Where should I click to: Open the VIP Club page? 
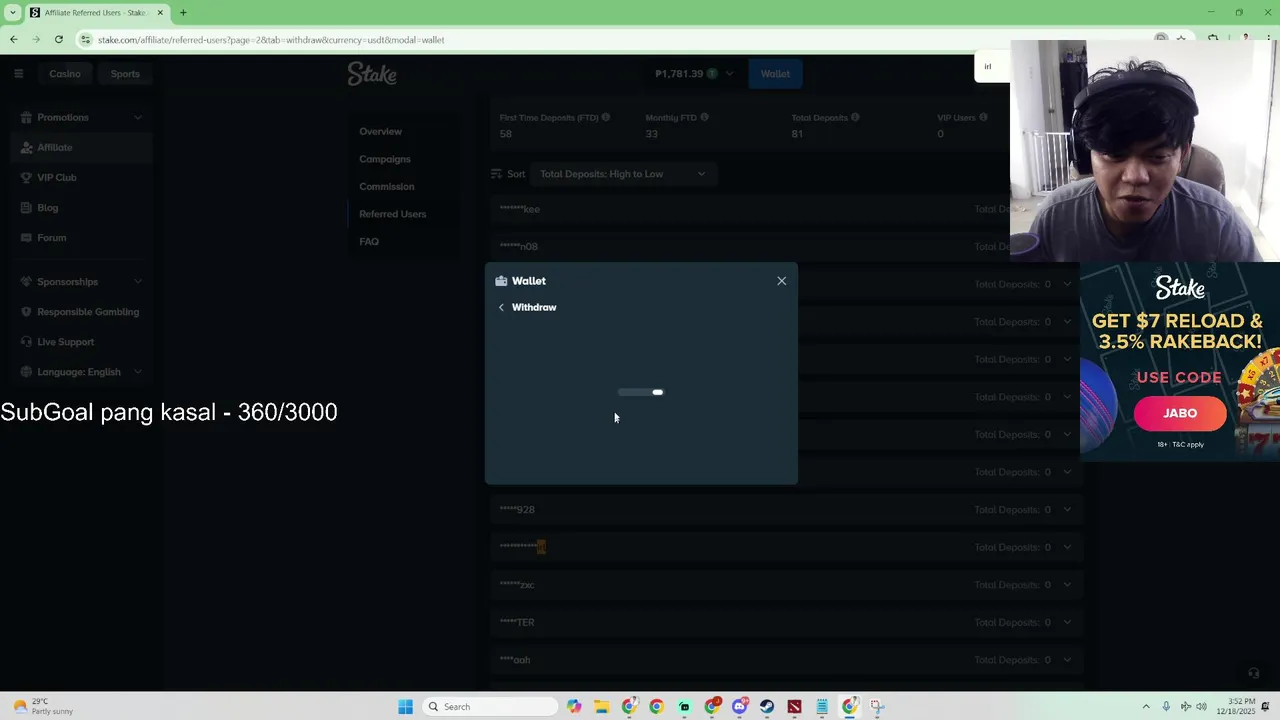(57, 177)
